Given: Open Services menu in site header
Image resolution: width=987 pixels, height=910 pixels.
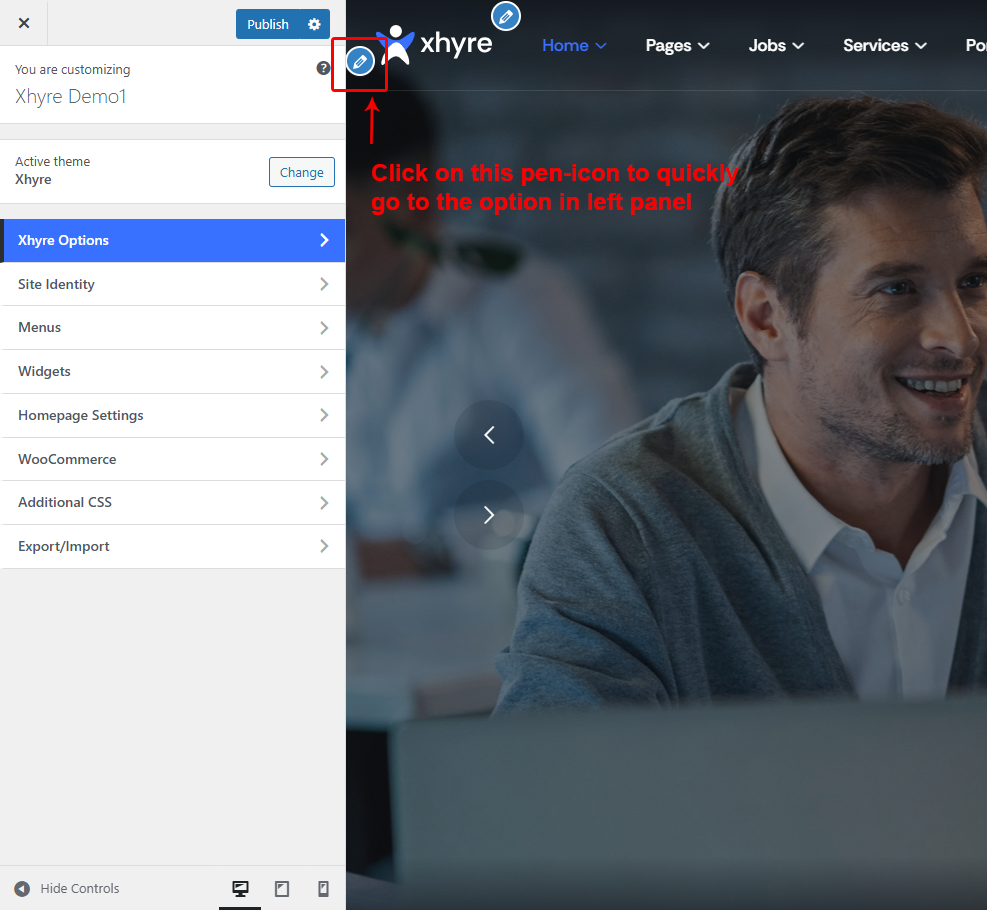Looking at the screenshot, I should coord(884,45).
